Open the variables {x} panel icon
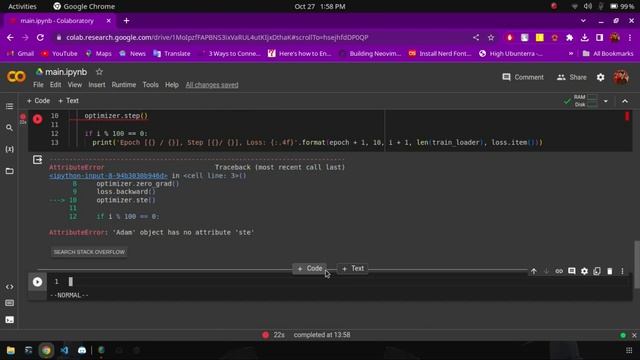640x360 pixels. pos(9,149)
